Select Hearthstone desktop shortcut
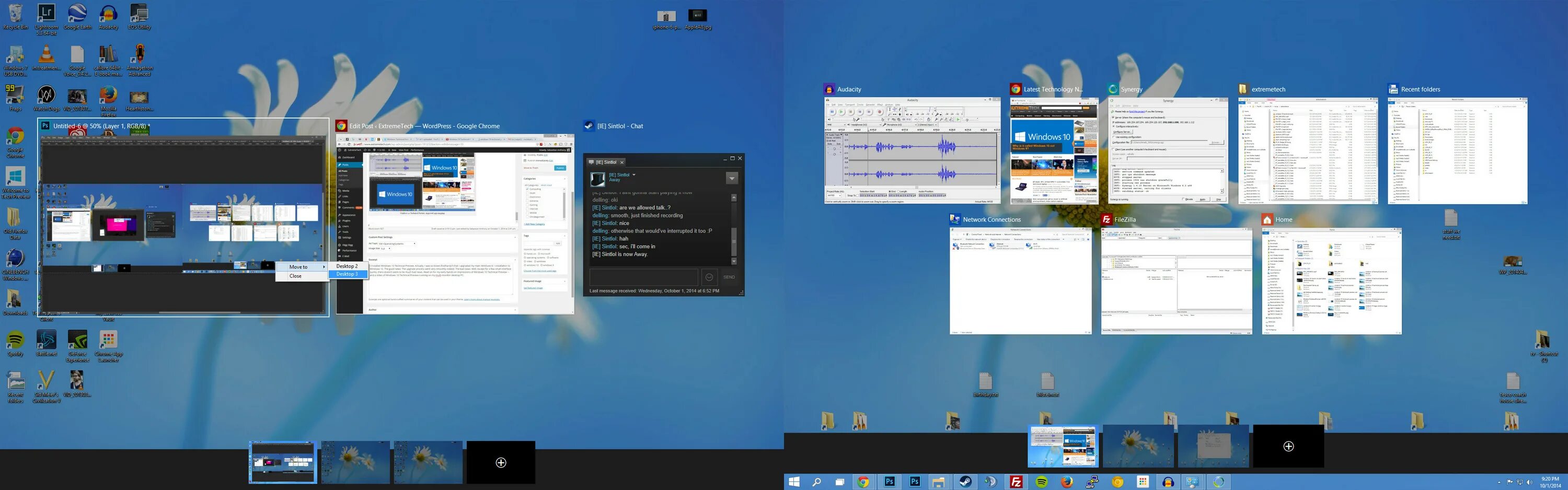1568x490 pixels. click(x=140, y=99)
